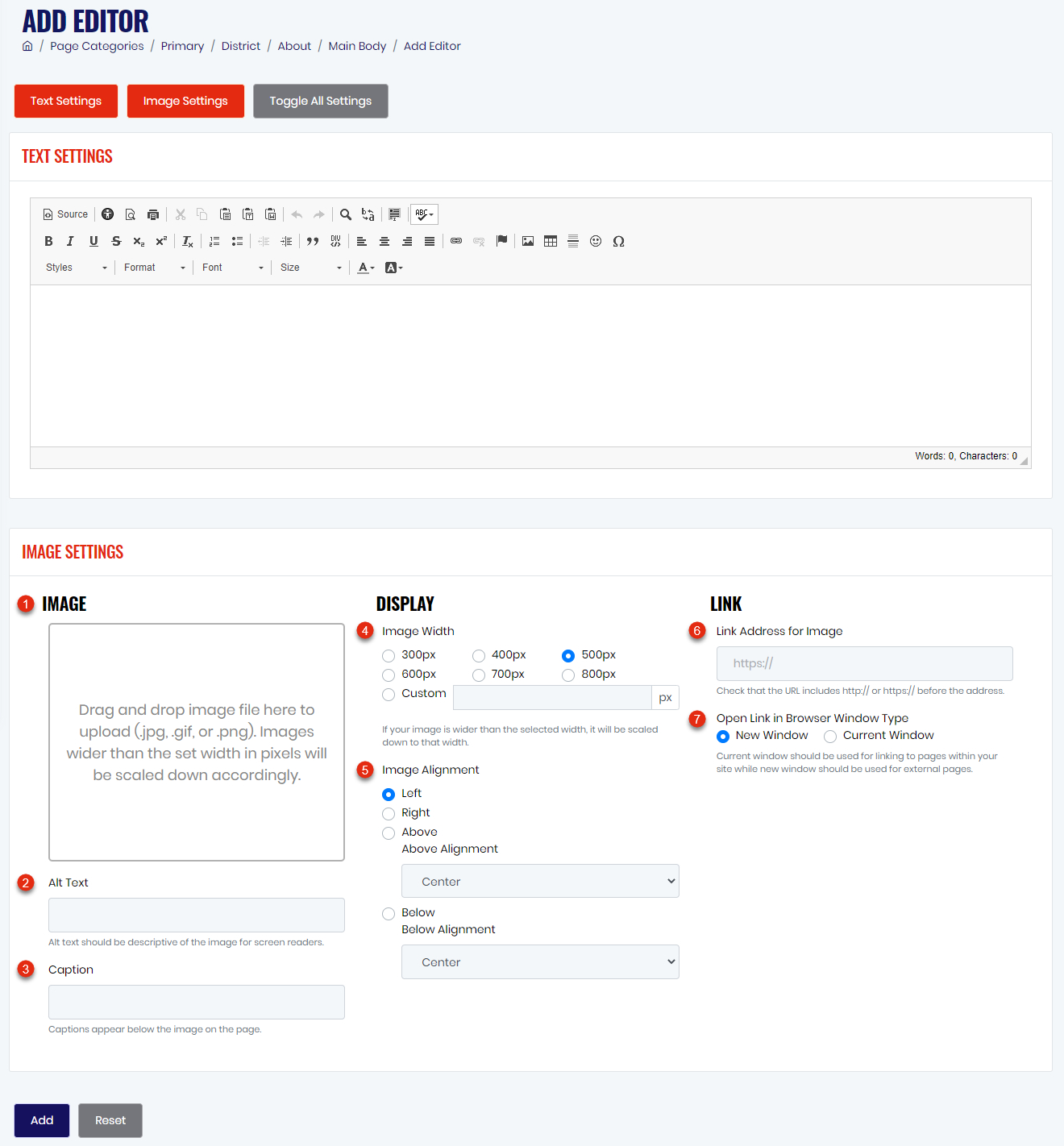1064x1146 pixels.
Task: Apply Underline formatting
Action: point(94,241)
